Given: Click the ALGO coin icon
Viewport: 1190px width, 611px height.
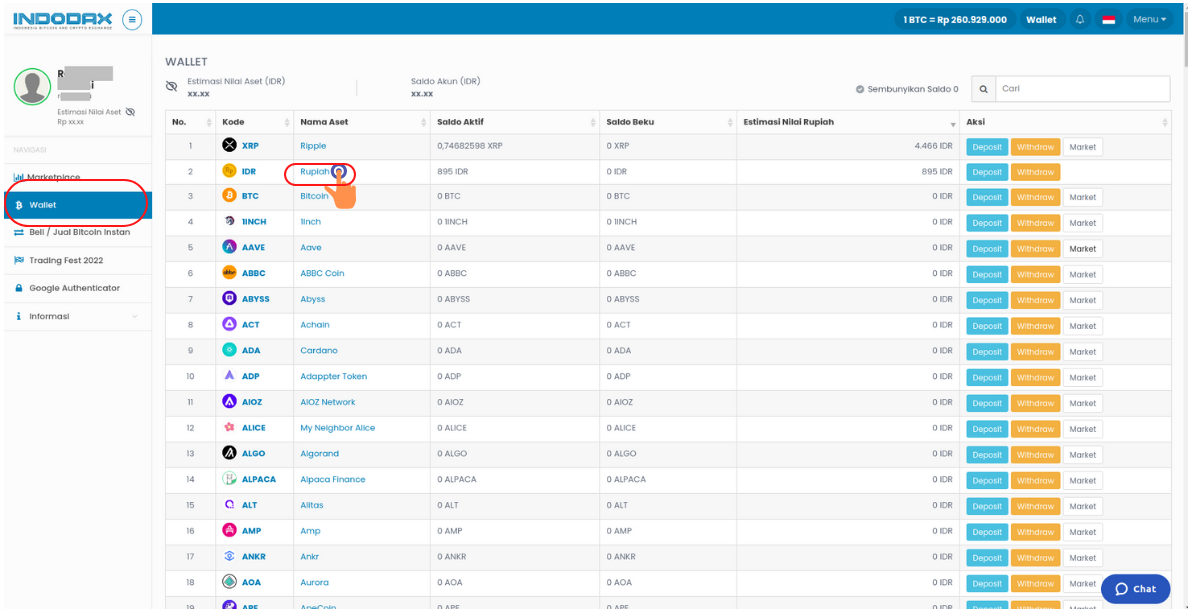Looking at the screenshot, I should pos(229,453).
